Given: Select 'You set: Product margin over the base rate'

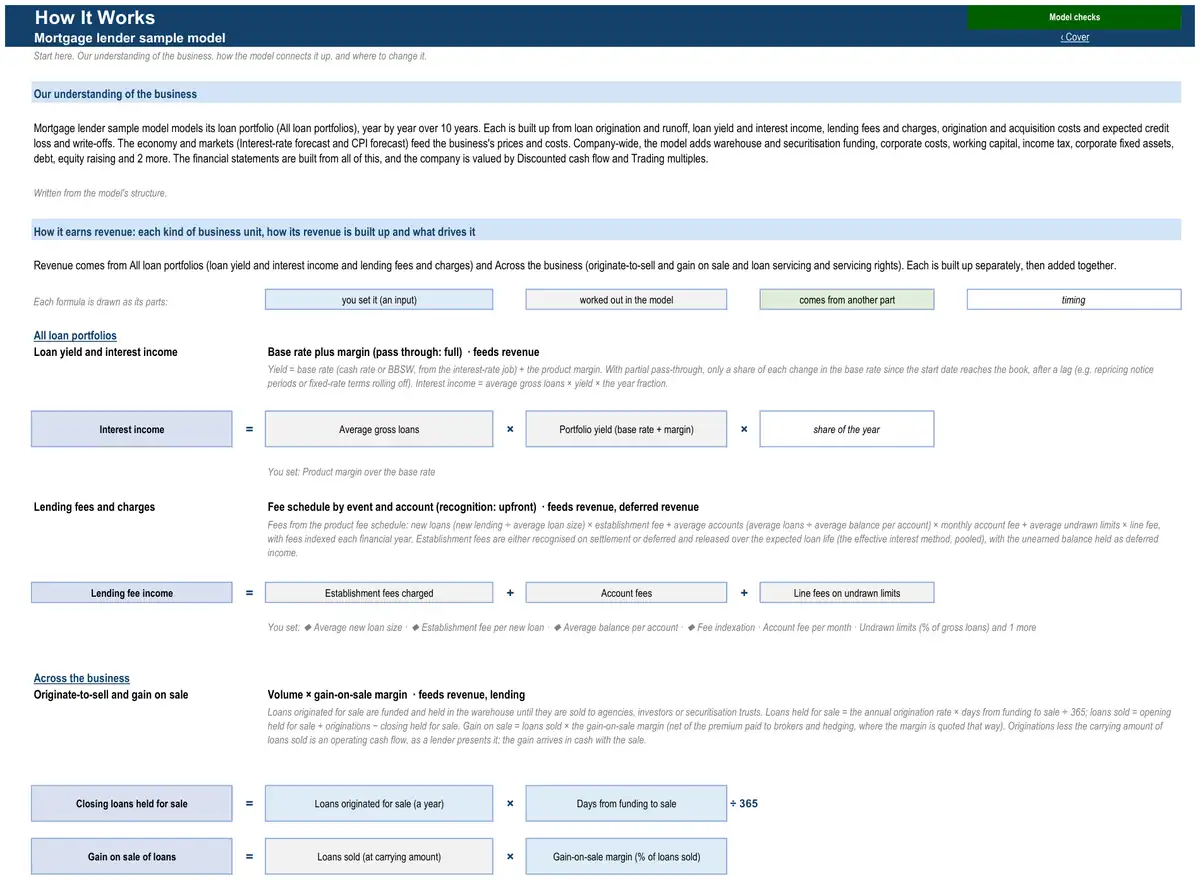Looking at the screenshot, I should coord(351,472).
